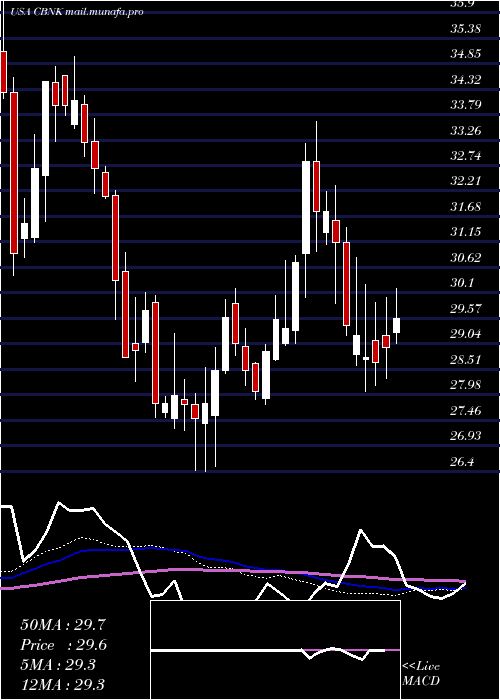500x700 pixels.
Task: Click the 30.62 price axis label
Action: click(466, 258)
